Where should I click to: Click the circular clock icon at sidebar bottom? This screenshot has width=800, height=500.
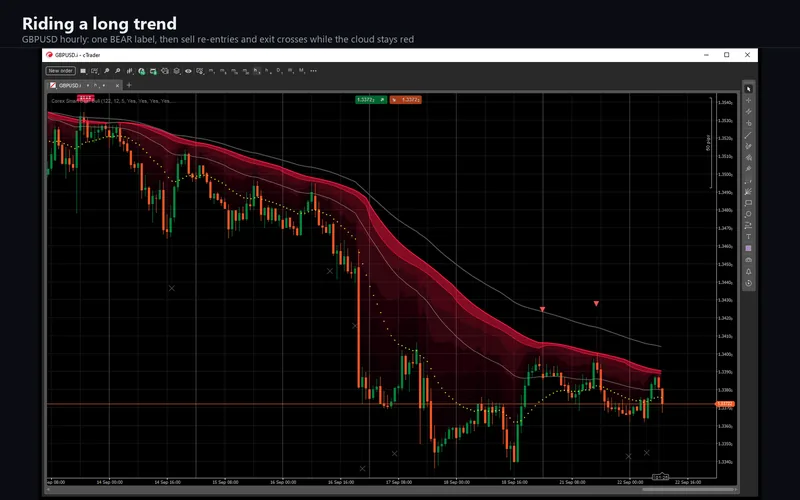click(748, 283)
